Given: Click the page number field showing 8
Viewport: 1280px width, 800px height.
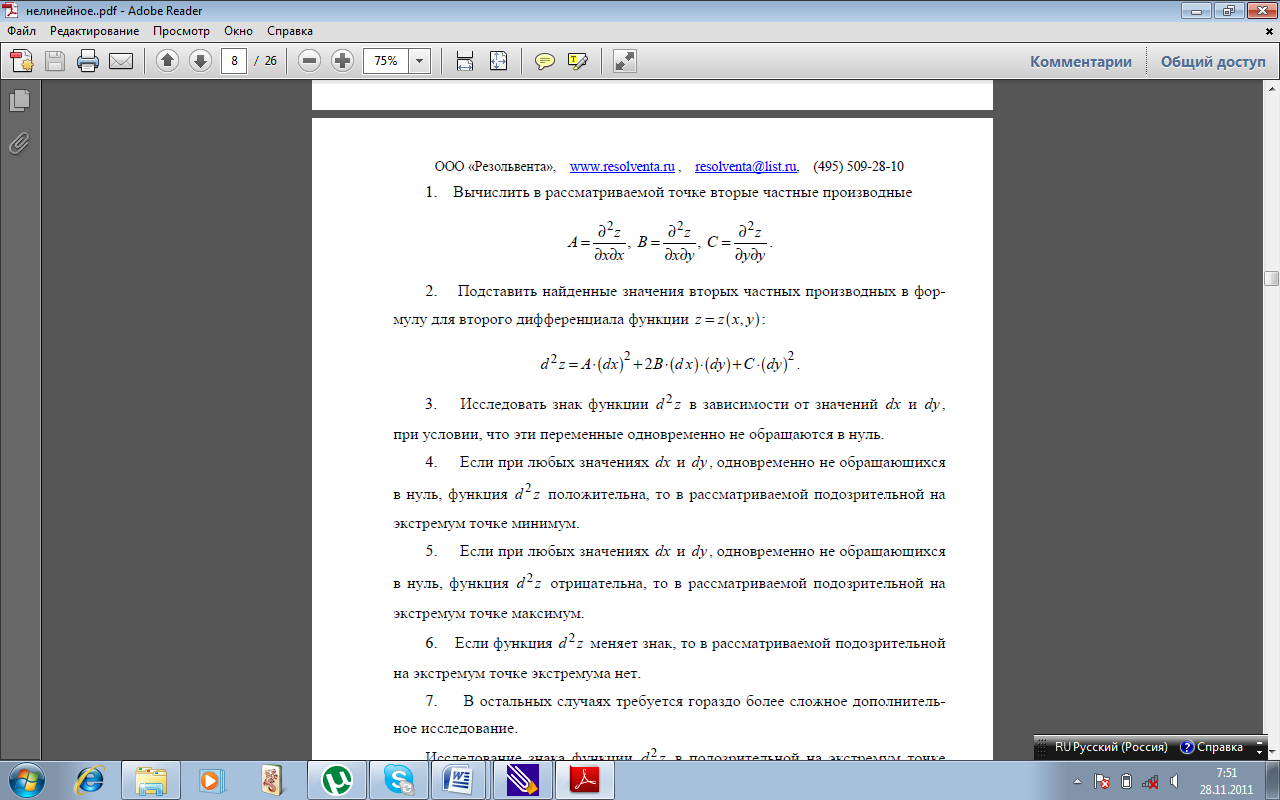Looking at the screenshot, I should click(234, 61).
